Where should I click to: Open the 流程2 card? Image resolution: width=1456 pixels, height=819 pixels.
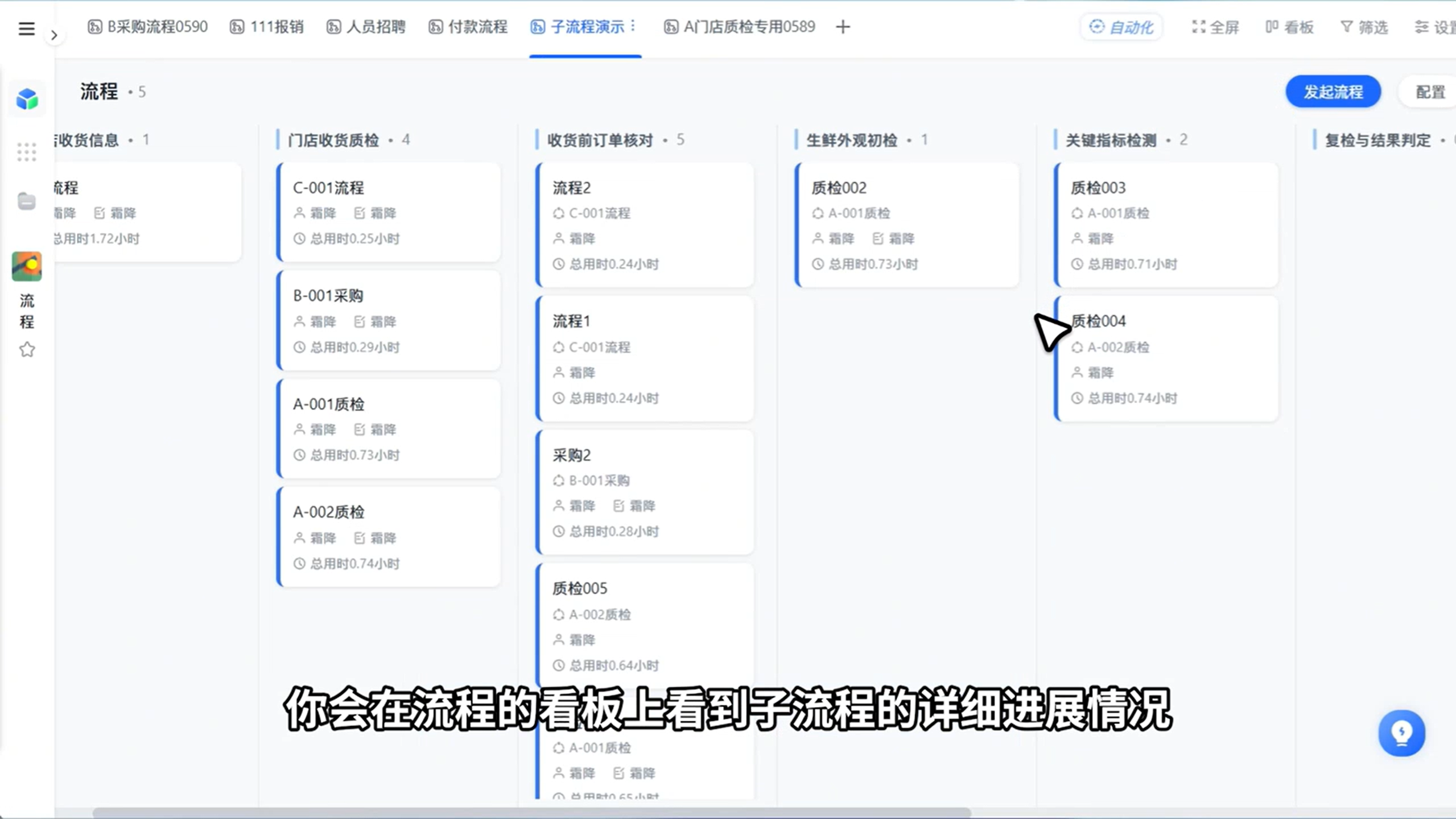click(x=645, y=225)
